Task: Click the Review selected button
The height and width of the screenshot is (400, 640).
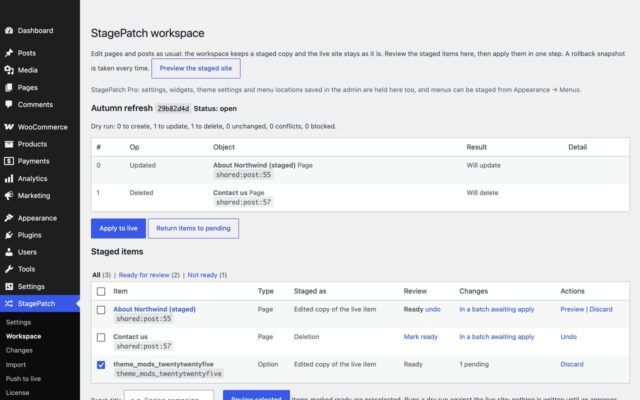Action: tap(256, 396)
